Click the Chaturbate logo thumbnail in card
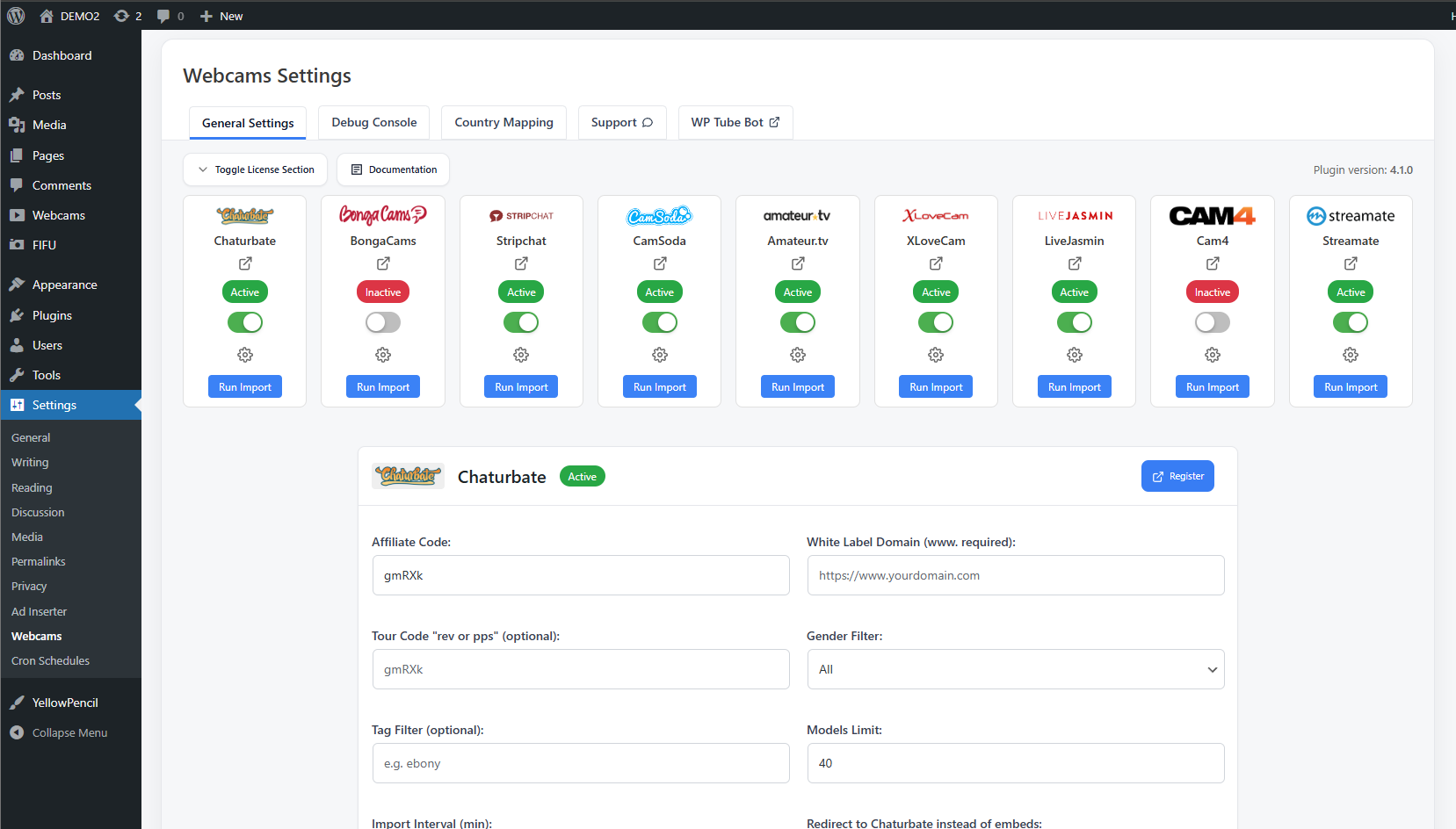 [x=245, y=215]
